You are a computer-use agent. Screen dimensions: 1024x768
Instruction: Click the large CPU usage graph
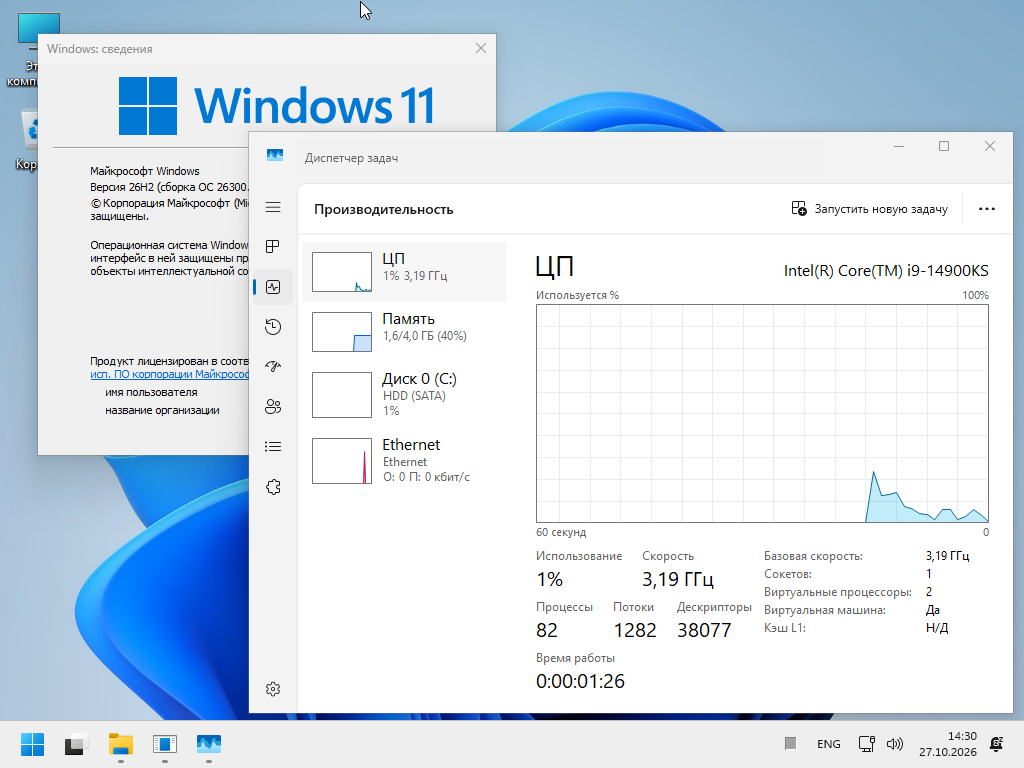pos(762,413)
